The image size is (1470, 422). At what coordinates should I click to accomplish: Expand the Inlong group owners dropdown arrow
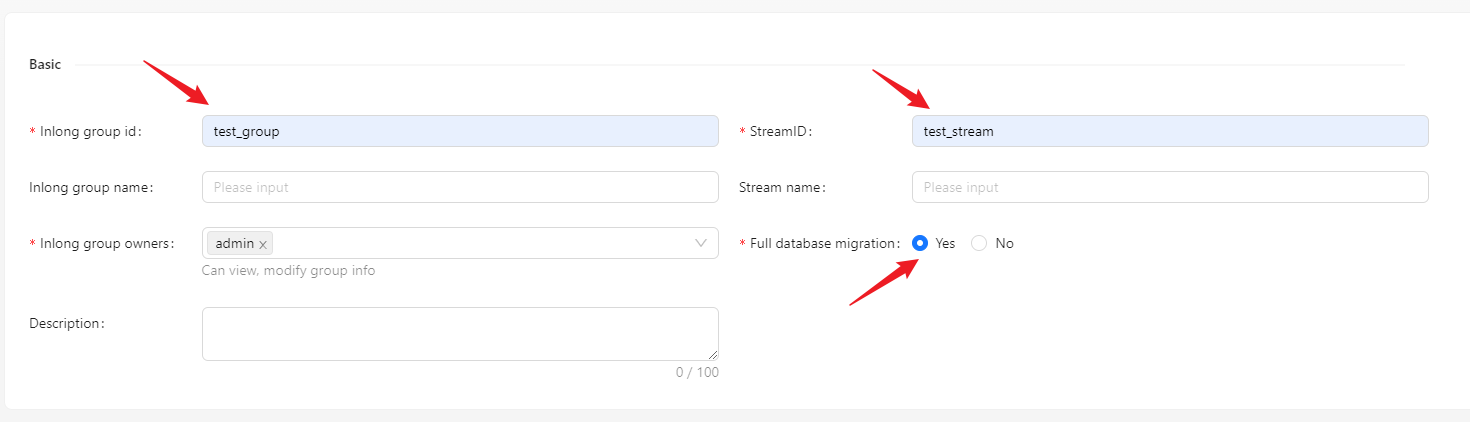(x=701, y=243)
